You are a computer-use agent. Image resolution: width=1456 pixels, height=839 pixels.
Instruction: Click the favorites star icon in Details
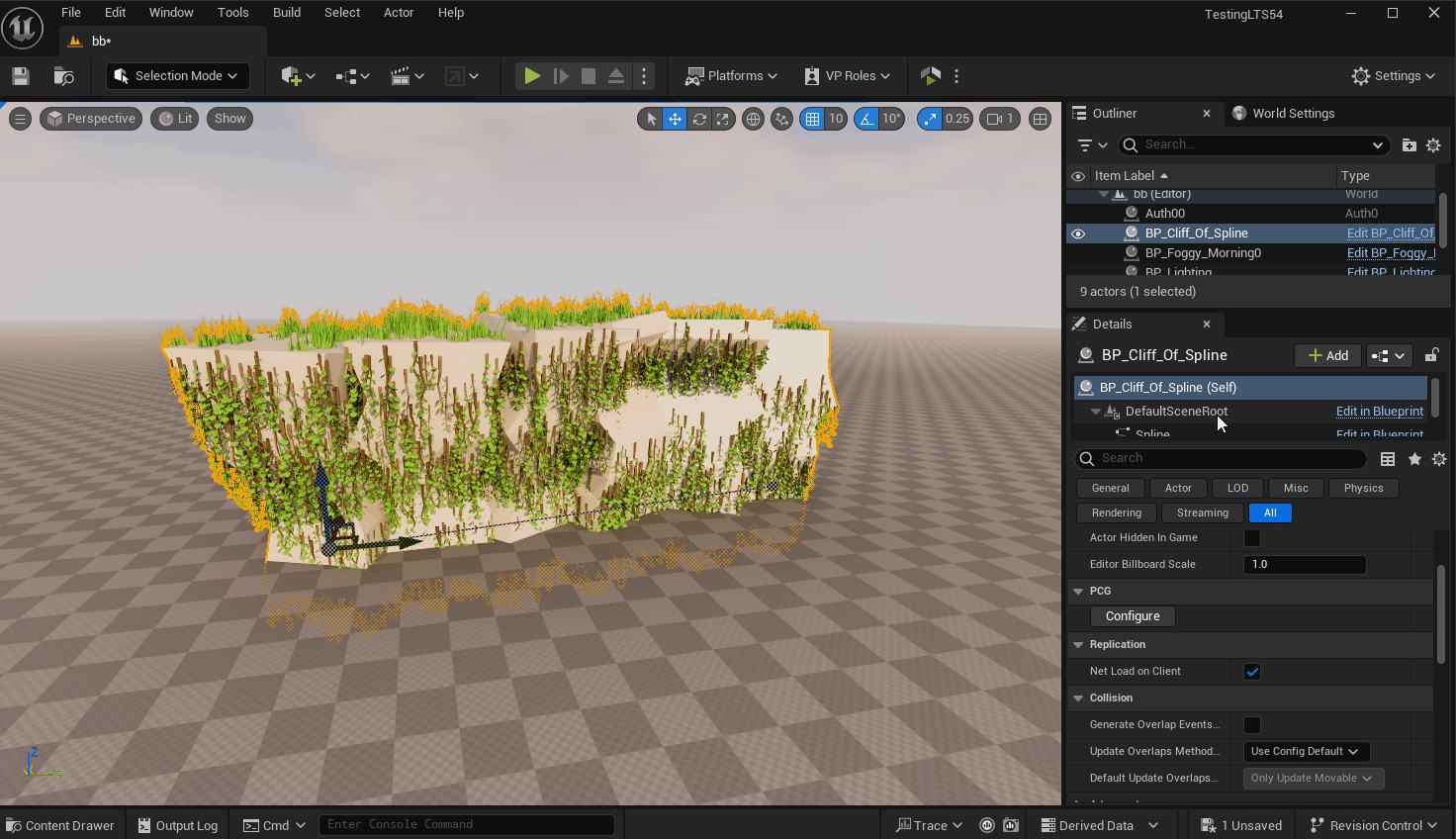(1414, 459)
